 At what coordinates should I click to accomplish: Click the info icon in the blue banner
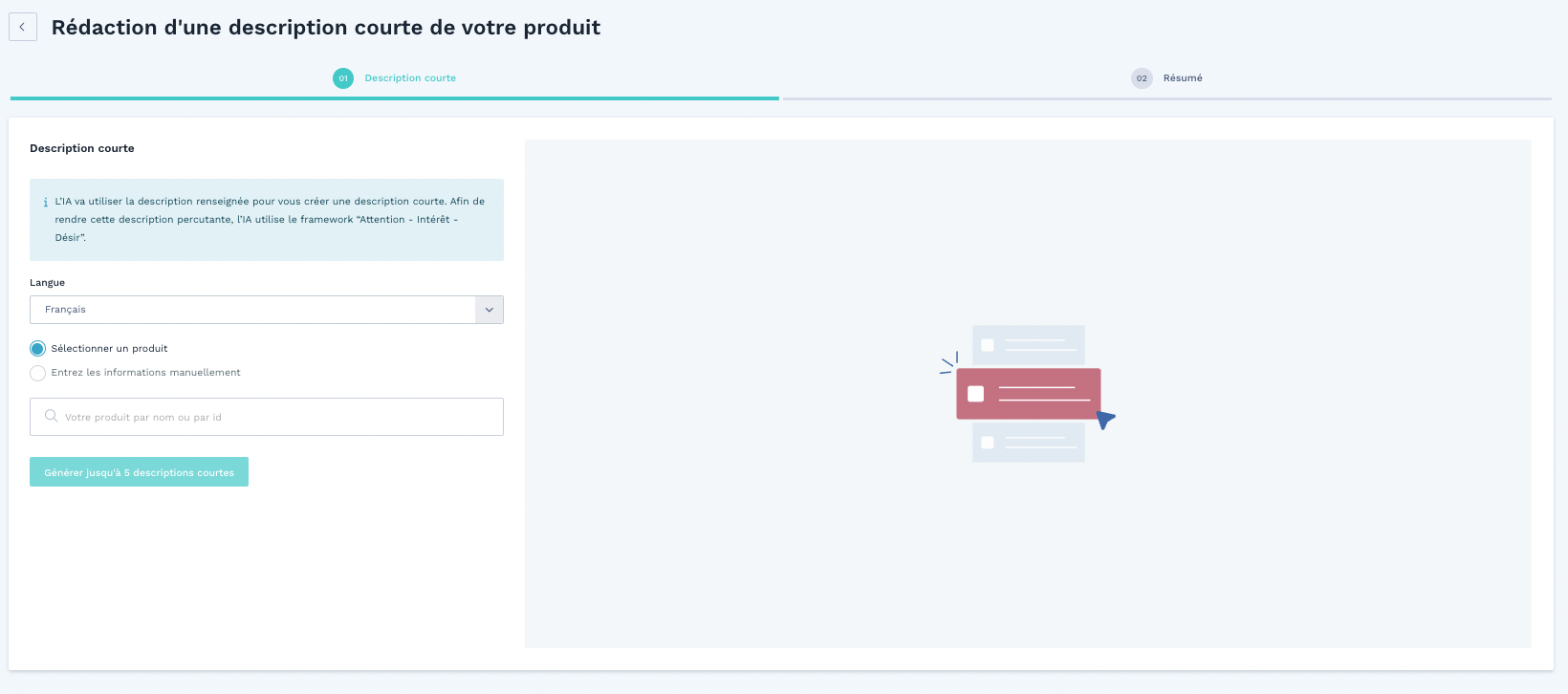(46, 203)
